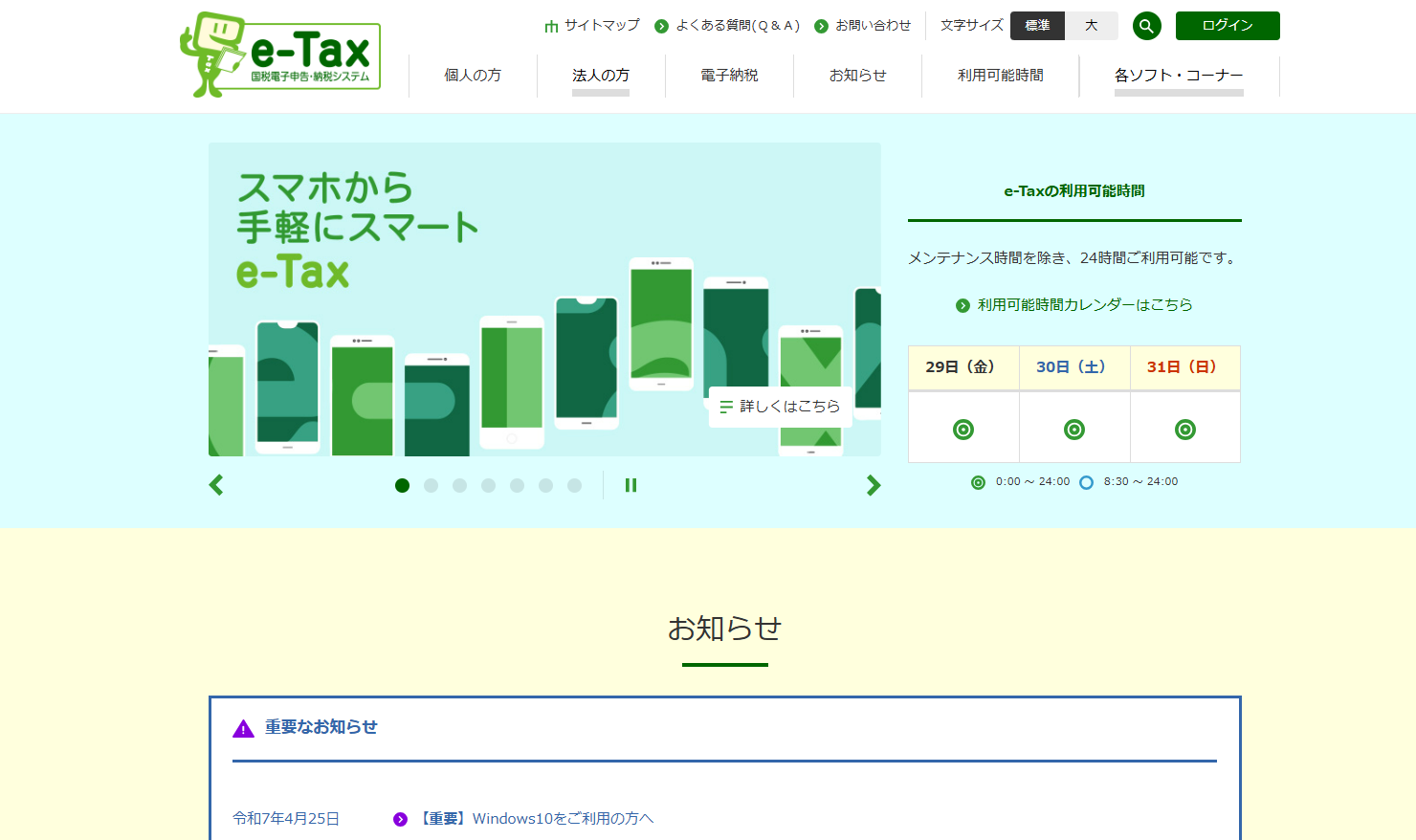Select seventh carousel dot

pos(574,485)
